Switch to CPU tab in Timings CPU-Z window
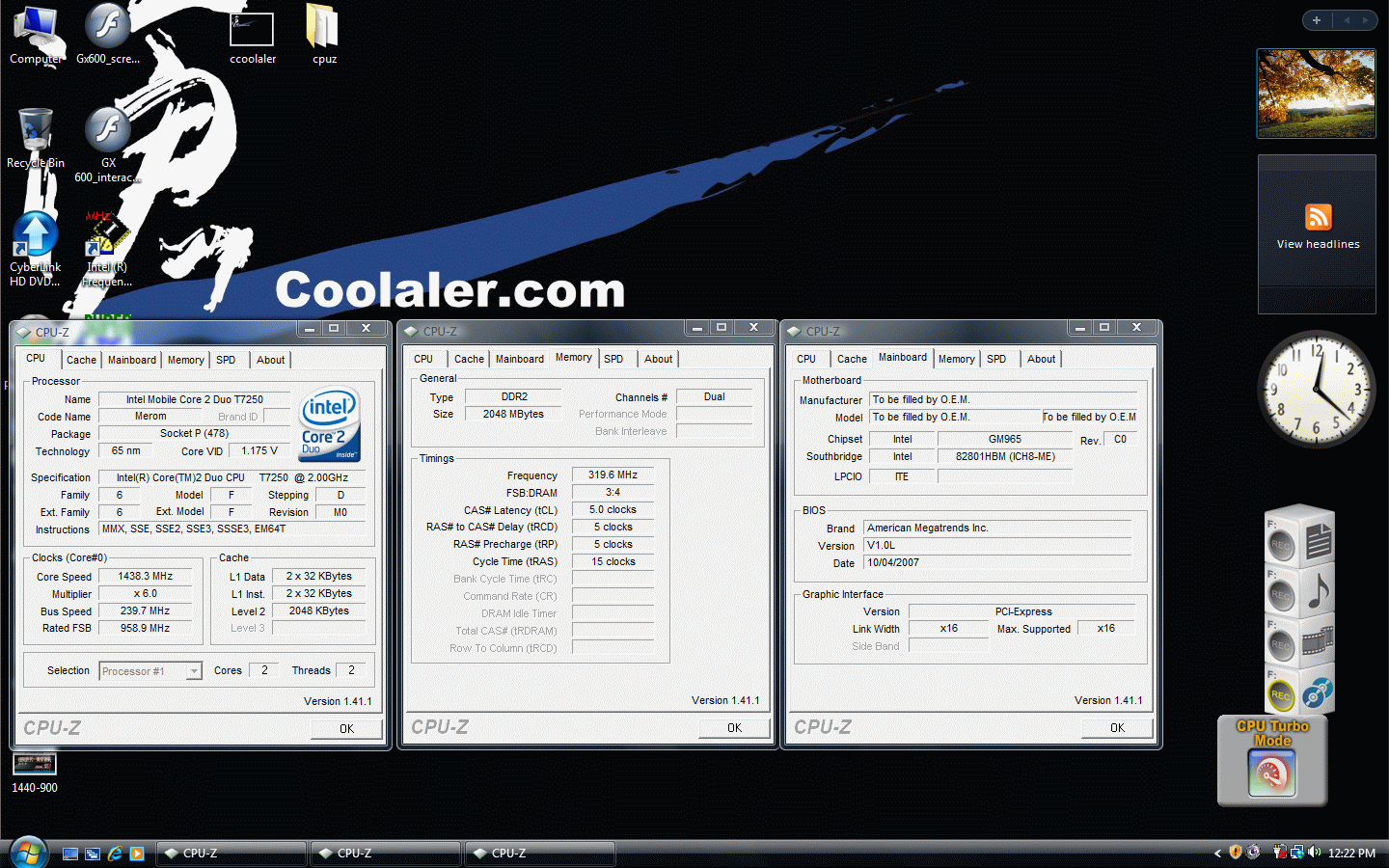Image resolution: width=1389 pixels, height=868 pixels. click(x=423, y=359)
